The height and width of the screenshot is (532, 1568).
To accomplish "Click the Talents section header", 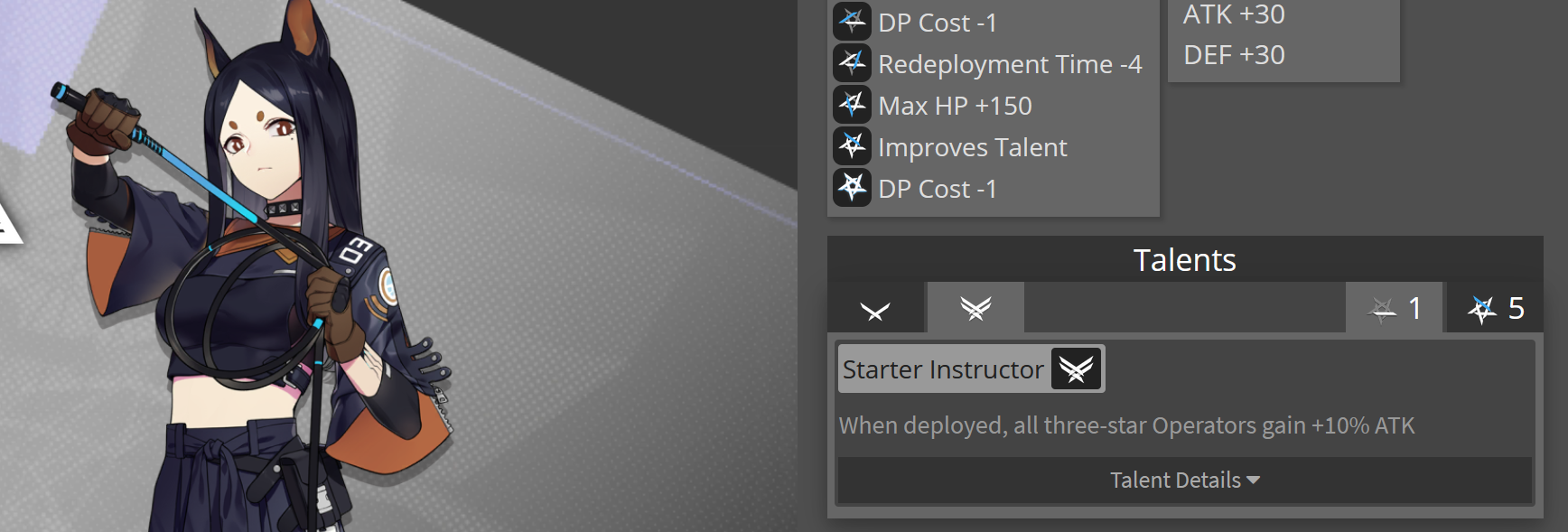I will [1184, 260].
